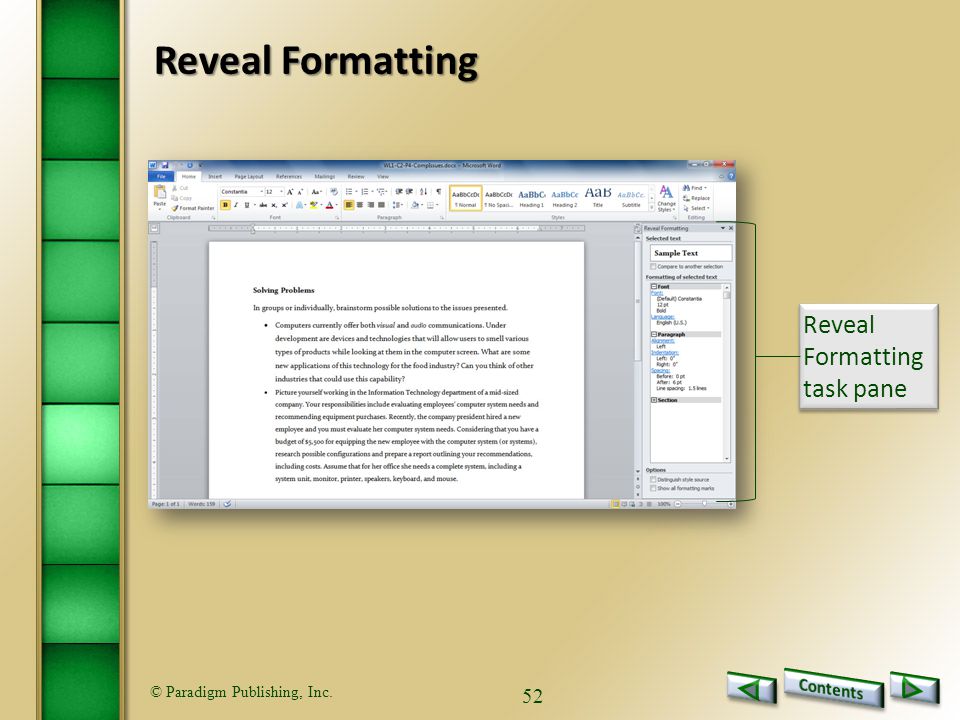Screen dimensions: 960x720
Task: Click the Grow Font icon
Action: click(x=290, y=192)
